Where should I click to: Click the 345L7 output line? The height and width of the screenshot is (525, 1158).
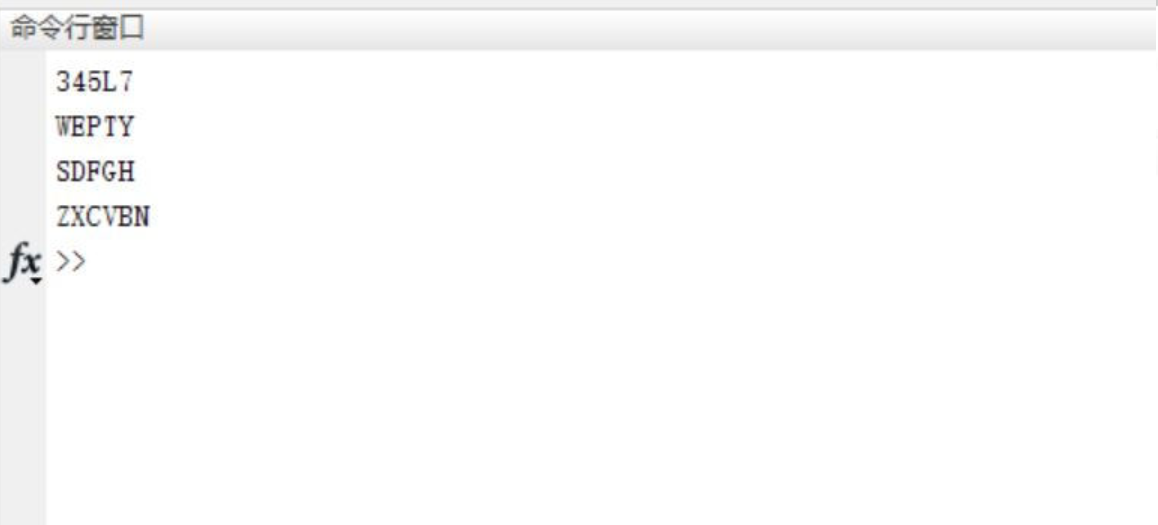click(x=95, y=82)
